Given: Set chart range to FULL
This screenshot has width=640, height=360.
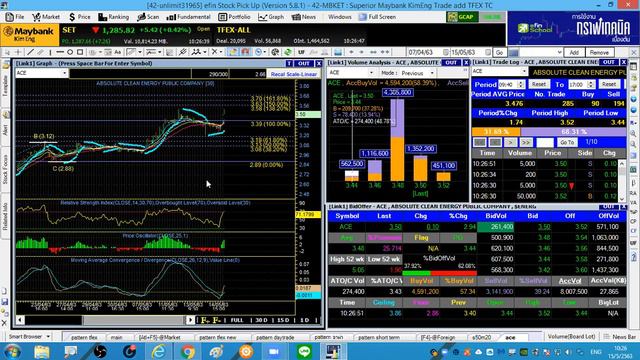Looking at the screenshot, I should coord(237,320).
